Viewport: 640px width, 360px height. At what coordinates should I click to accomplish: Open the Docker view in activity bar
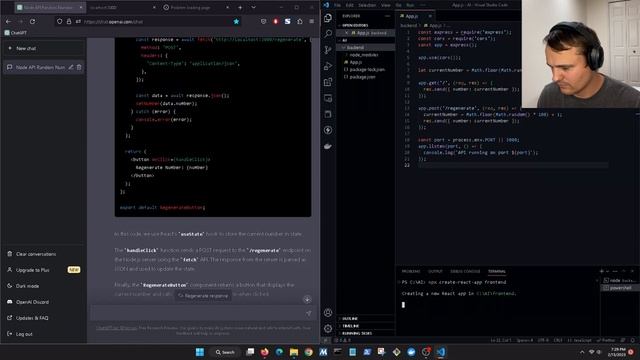click(x=328, y=146)
